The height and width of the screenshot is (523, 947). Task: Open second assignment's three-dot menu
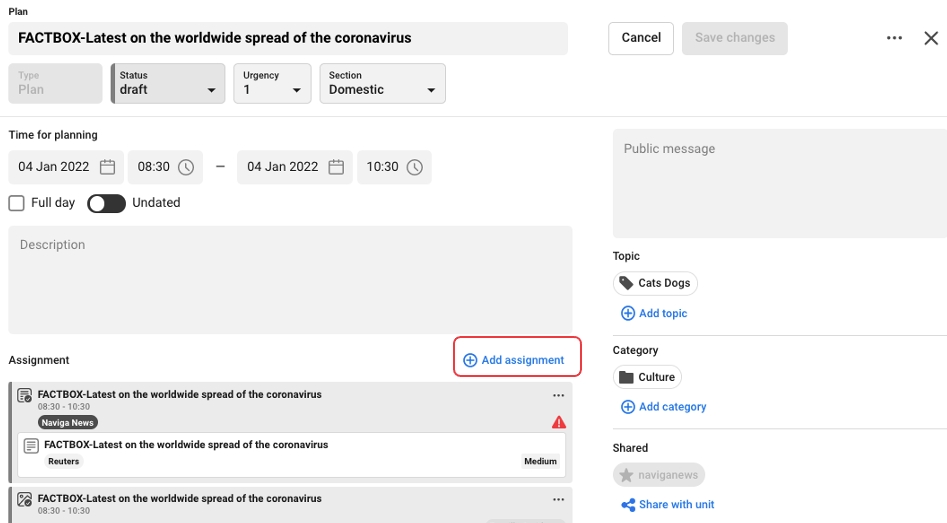point(559,499)
